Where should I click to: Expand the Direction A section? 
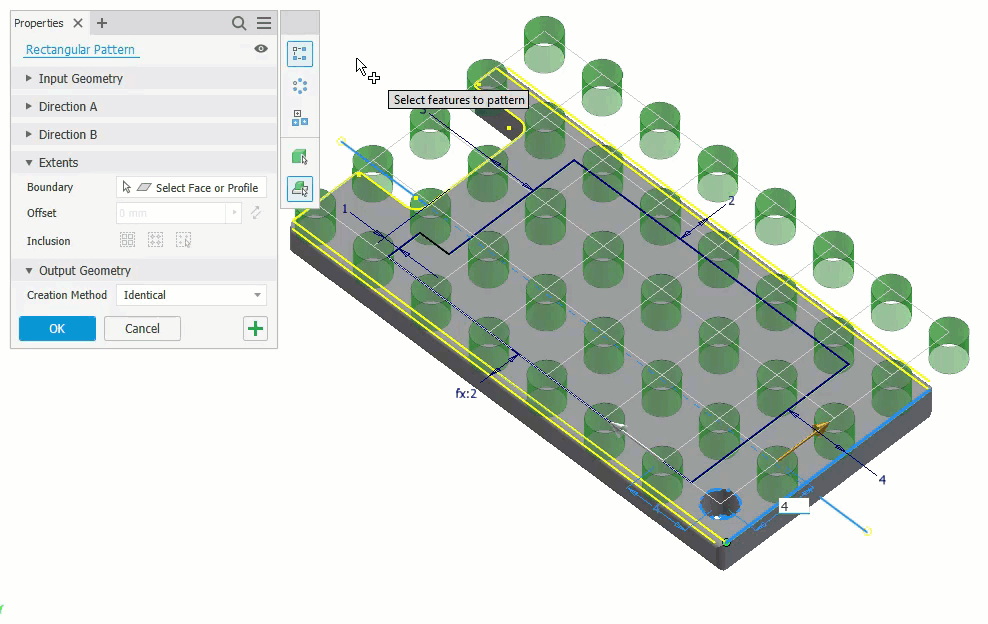(144, 107)
